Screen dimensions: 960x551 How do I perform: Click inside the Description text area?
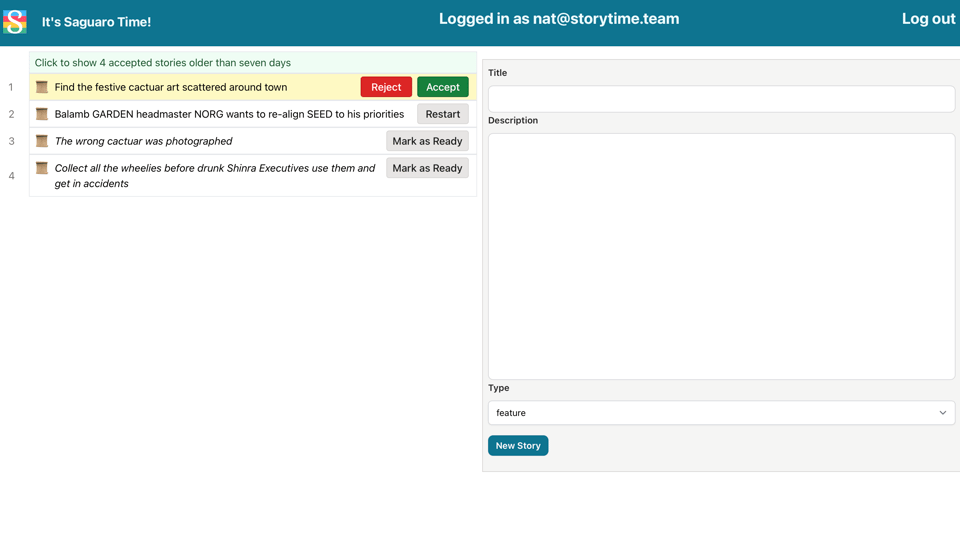(x=720, y=256)
